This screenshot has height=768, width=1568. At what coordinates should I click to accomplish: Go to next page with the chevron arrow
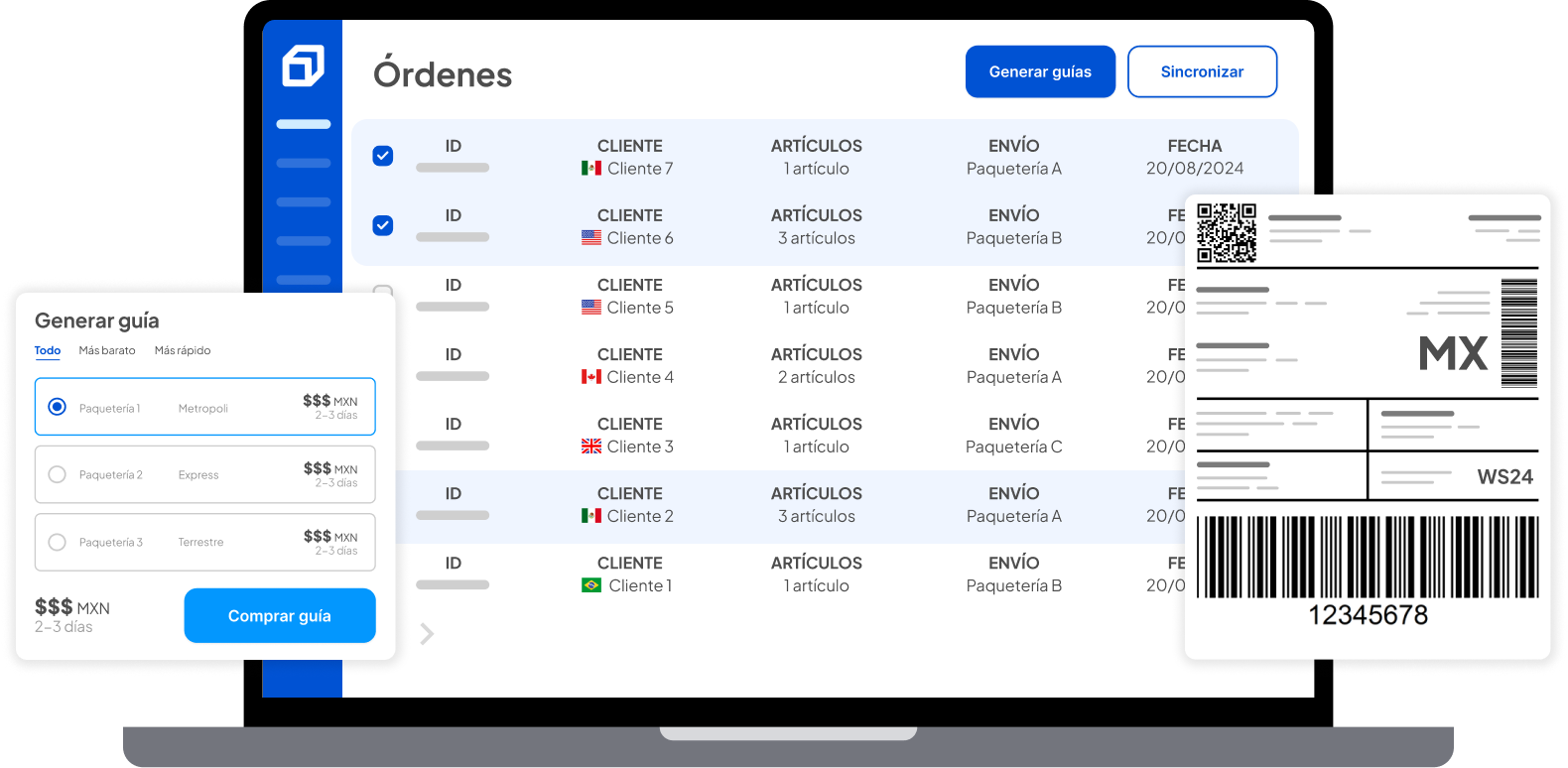428,634
